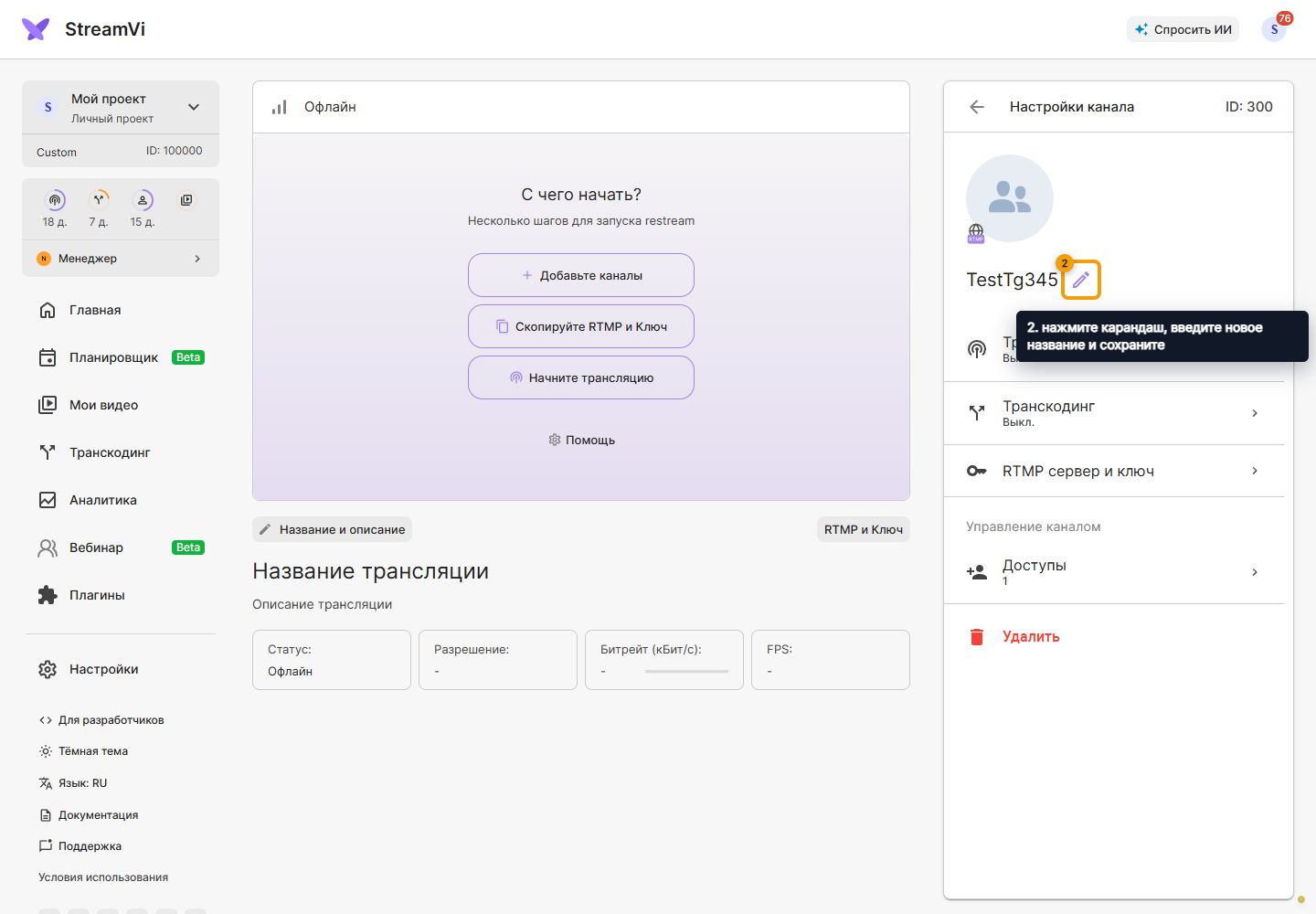This screenshot has height=914, width=1316.
Task: Toggle Тёмная тема dark theme
Action: pyautogui.click(x=83, y=751)
